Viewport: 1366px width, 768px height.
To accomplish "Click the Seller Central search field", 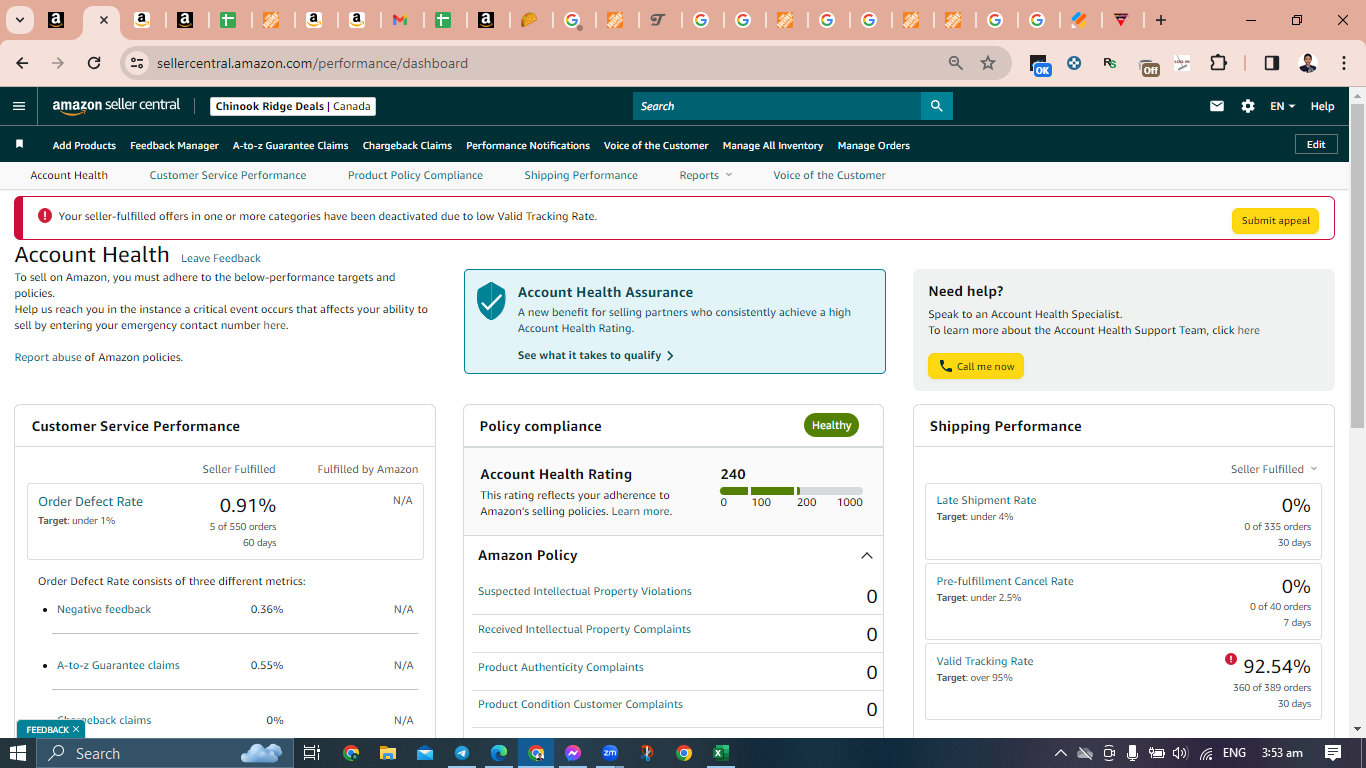I will (x=777, y=106).
